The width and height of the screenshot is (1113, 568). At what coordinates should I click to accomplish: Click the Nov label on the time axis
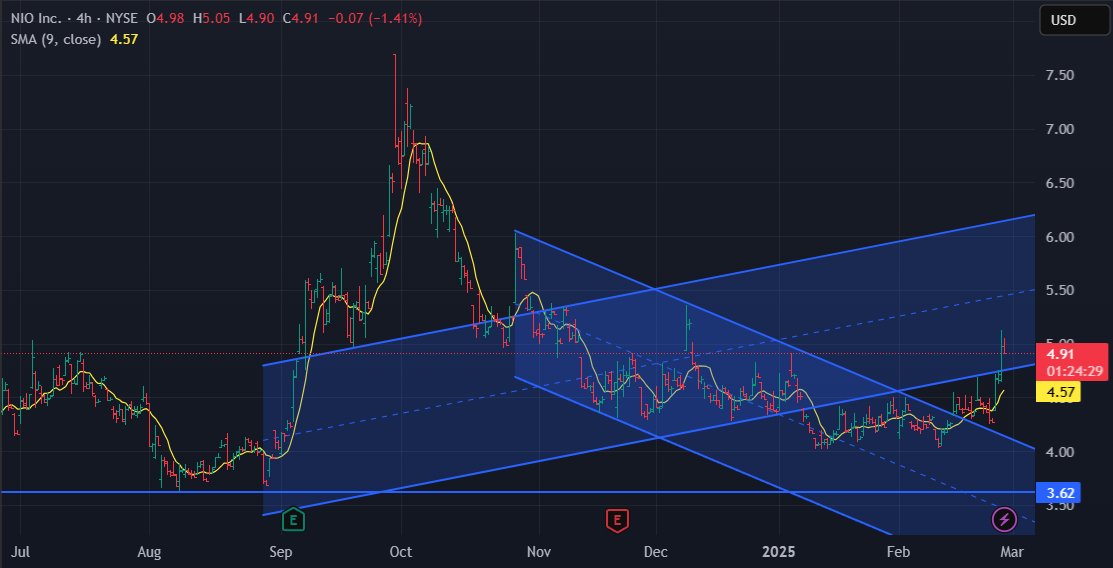539,551
